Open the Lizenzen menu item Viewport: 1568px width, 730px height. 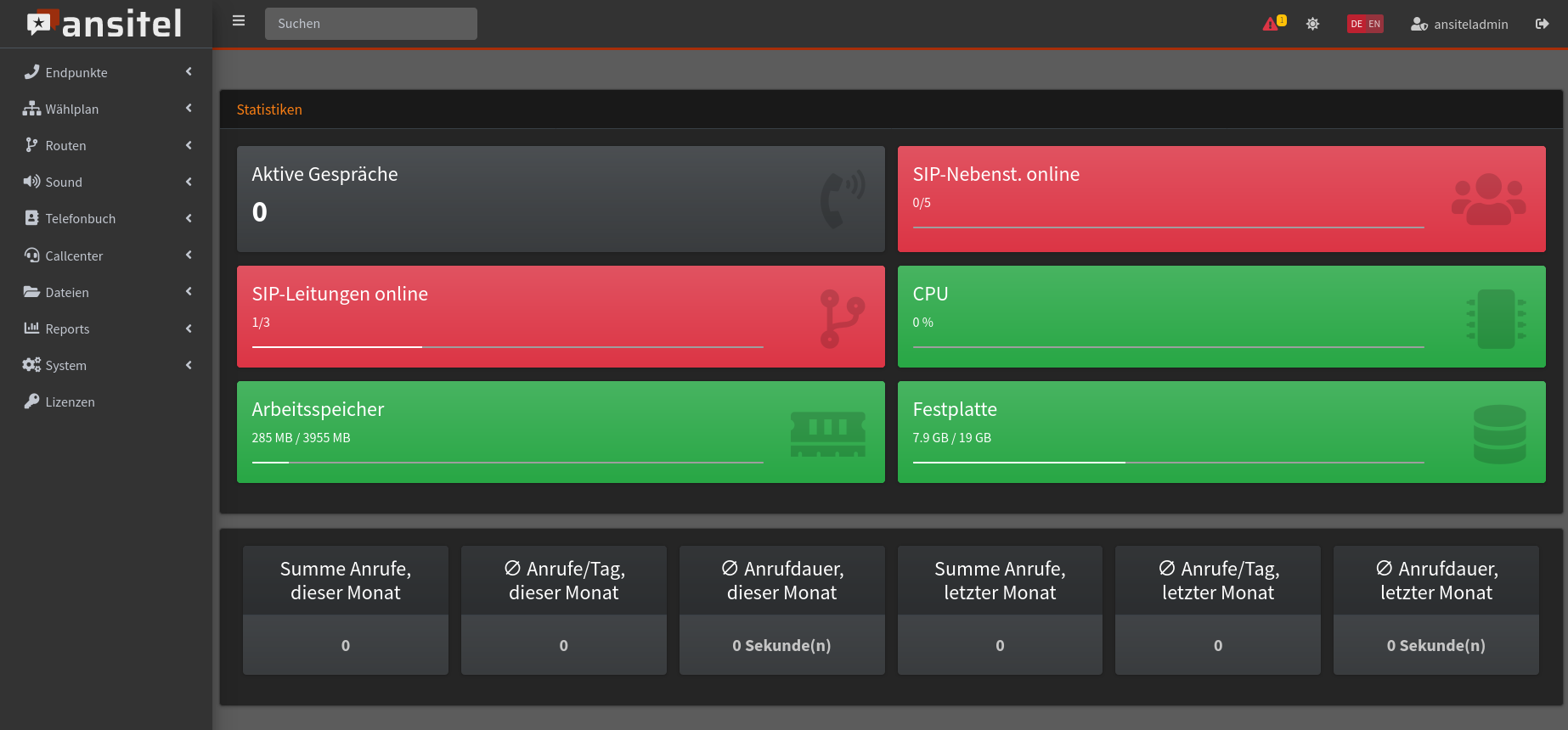[70, 401]
